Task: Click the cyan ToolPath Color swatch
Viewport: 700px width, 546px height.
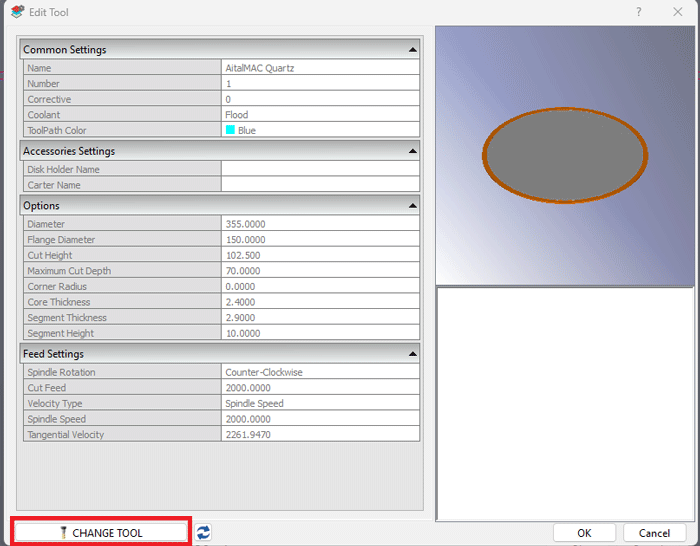Action: pyautogui.click(x=230, y=131)
